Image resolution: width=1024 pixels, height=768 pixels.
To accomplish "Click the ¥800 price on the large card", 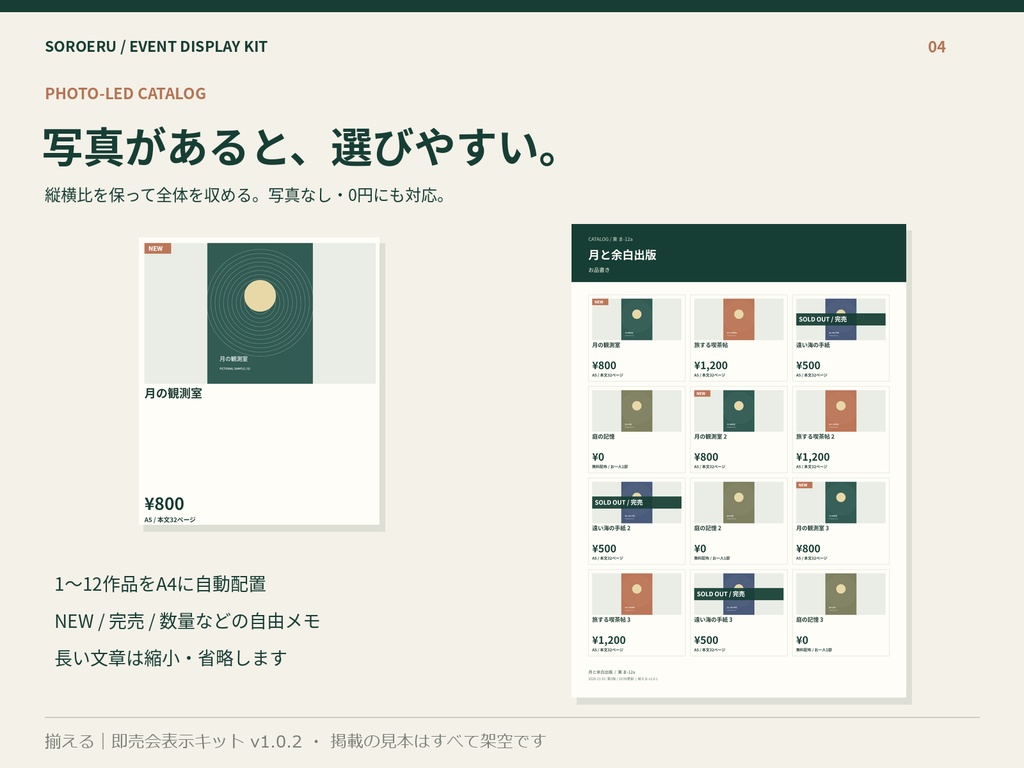I will click(x=164, y=504).
